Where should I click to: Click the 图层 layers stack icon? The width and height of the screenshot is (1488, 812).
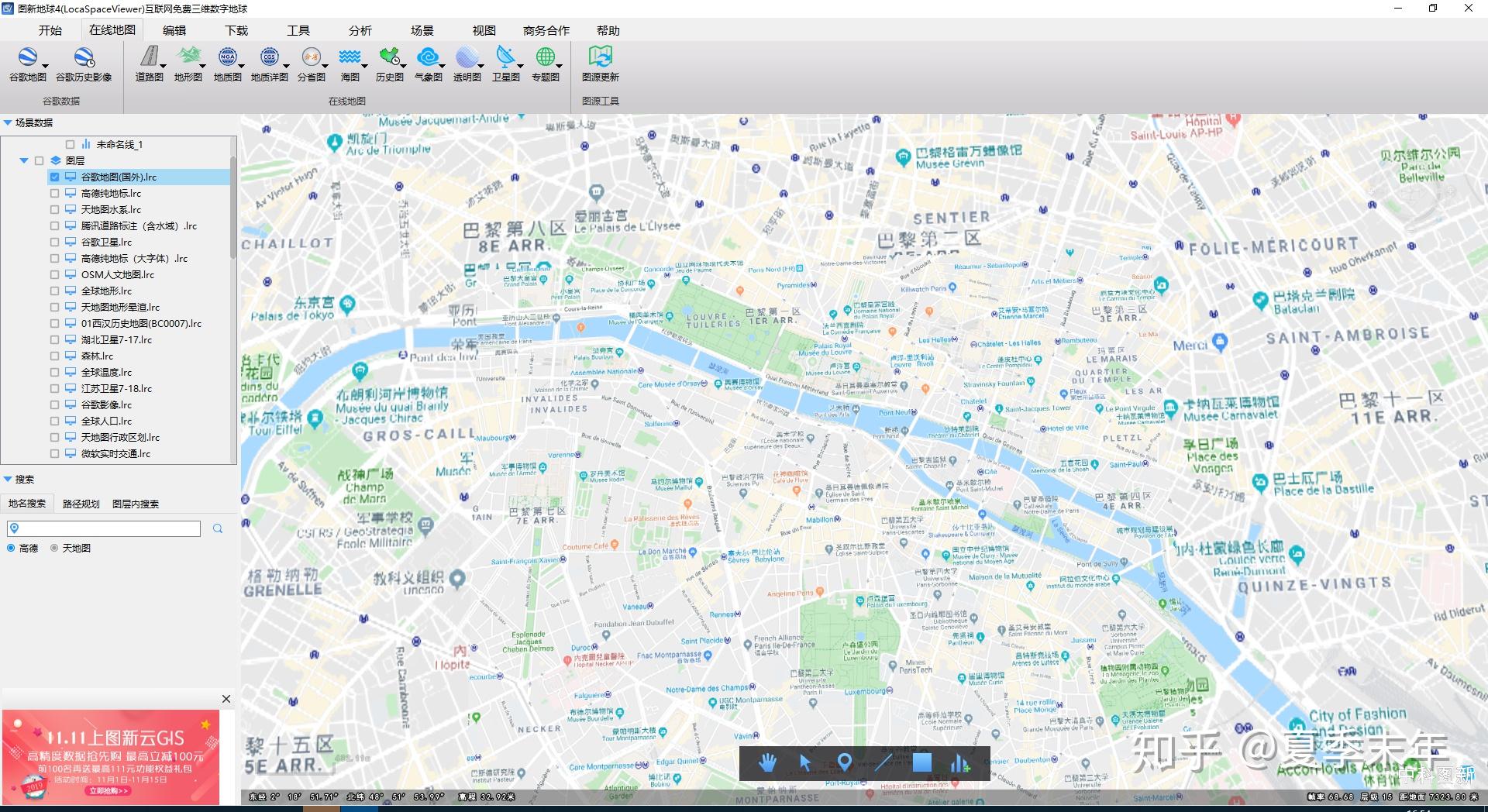click(x=56, y=160)
